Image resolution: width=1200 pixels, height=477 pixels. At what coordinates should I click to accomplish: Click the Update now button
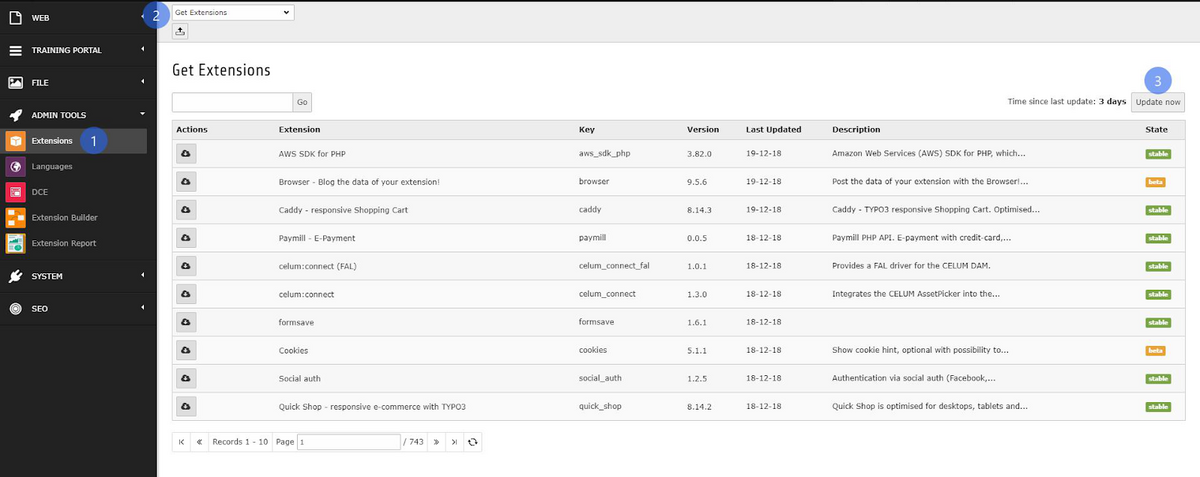1158,101
